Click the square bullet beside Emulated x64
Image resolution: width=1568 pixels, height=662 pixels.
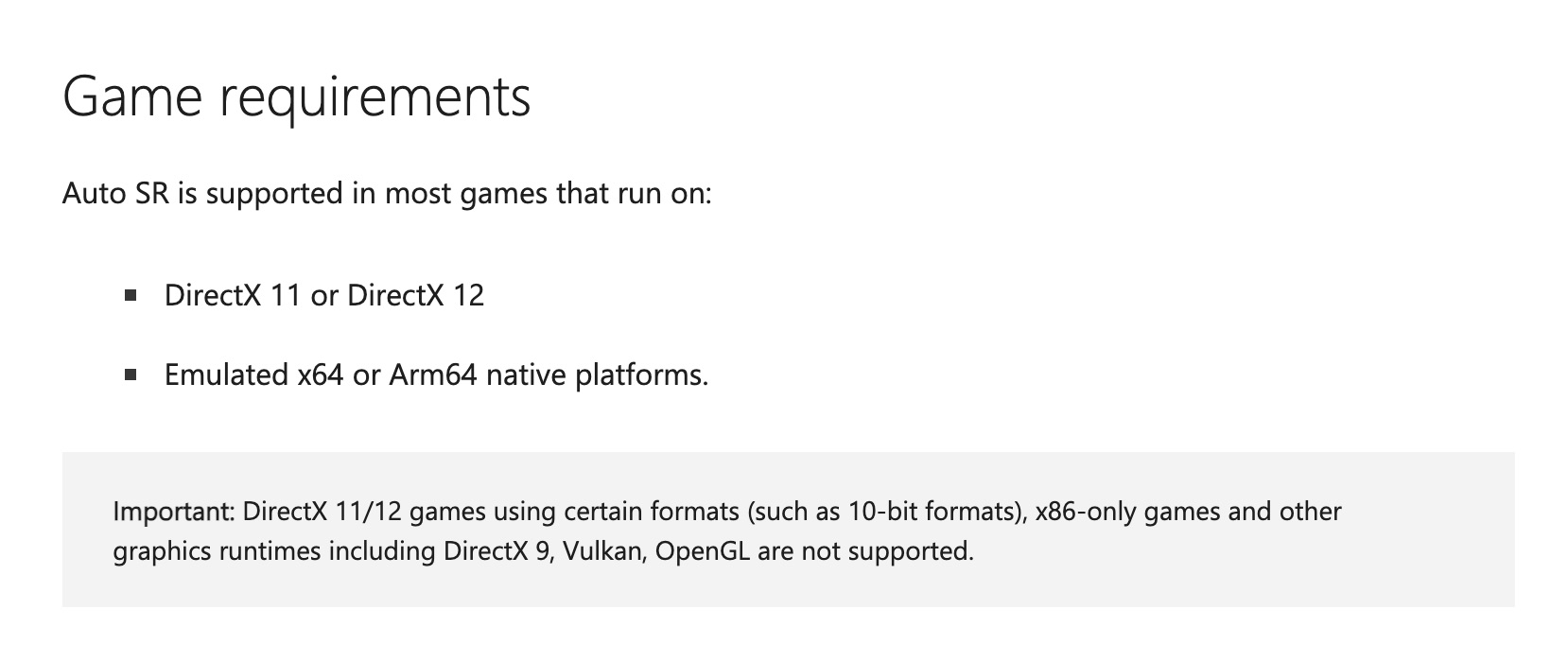(131, 375)
